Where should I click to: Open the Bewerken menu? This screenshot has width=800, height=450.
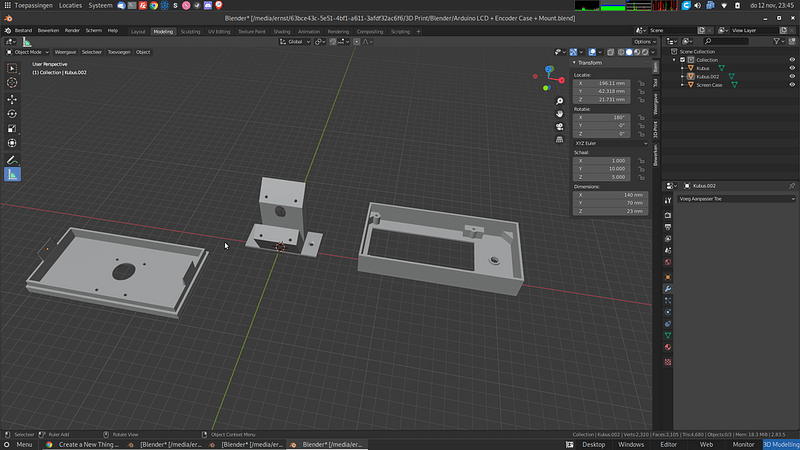tap(48, 31)
